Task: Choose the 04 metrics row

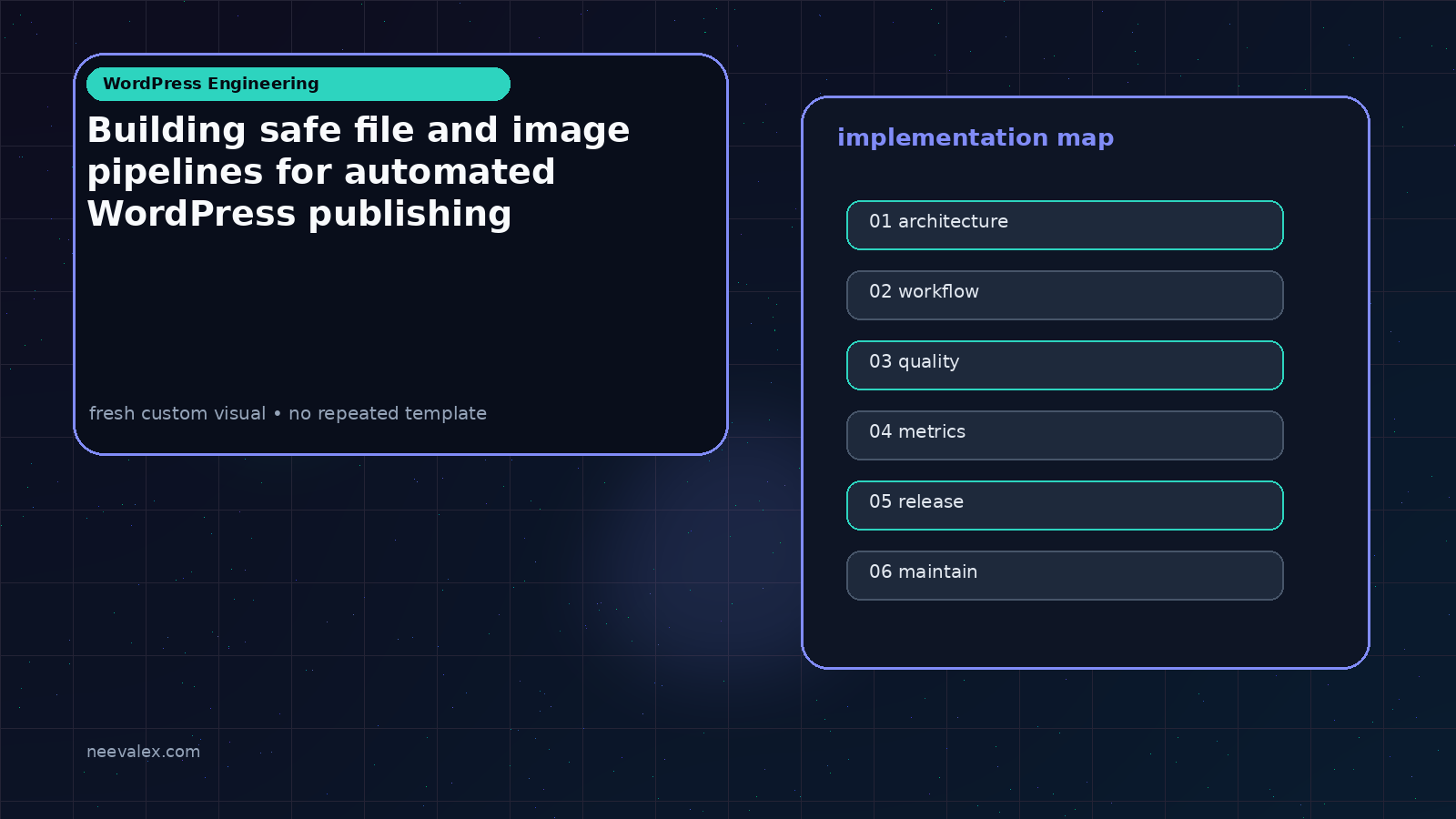Action: (x=1065, y=435)
